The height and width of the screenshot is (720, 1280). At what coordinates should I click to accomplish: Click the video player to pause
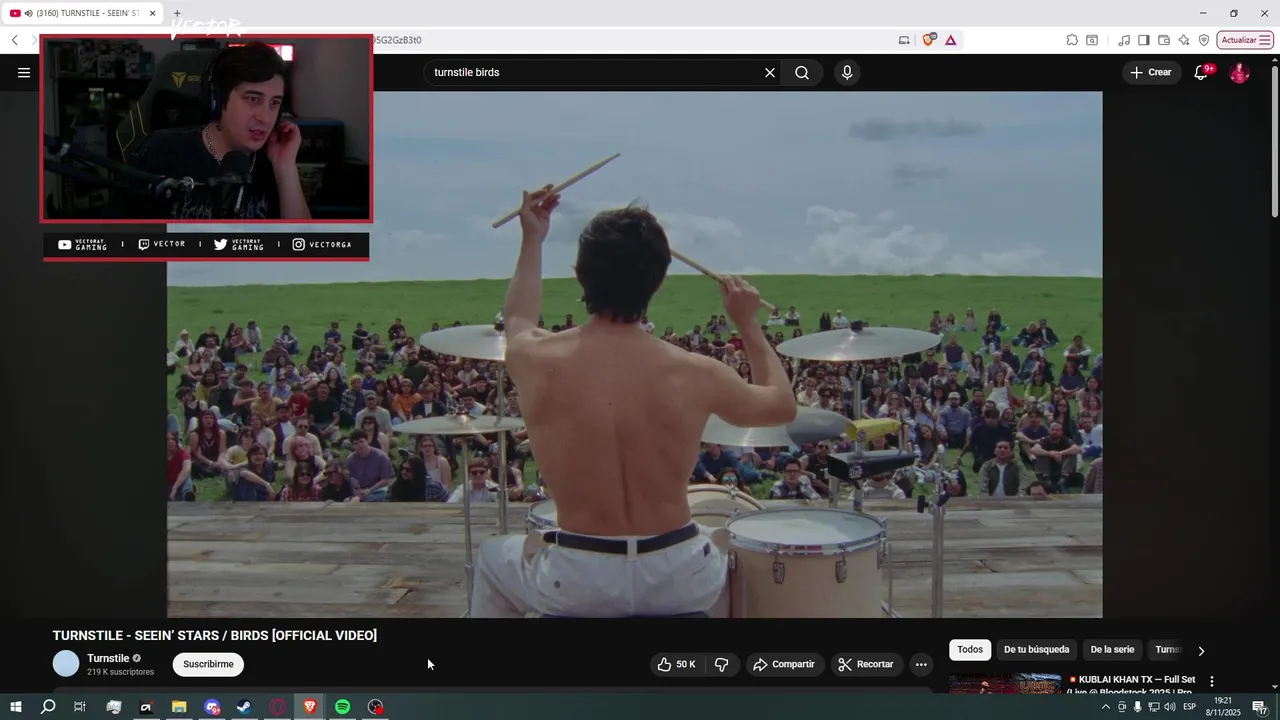[635, 355]
